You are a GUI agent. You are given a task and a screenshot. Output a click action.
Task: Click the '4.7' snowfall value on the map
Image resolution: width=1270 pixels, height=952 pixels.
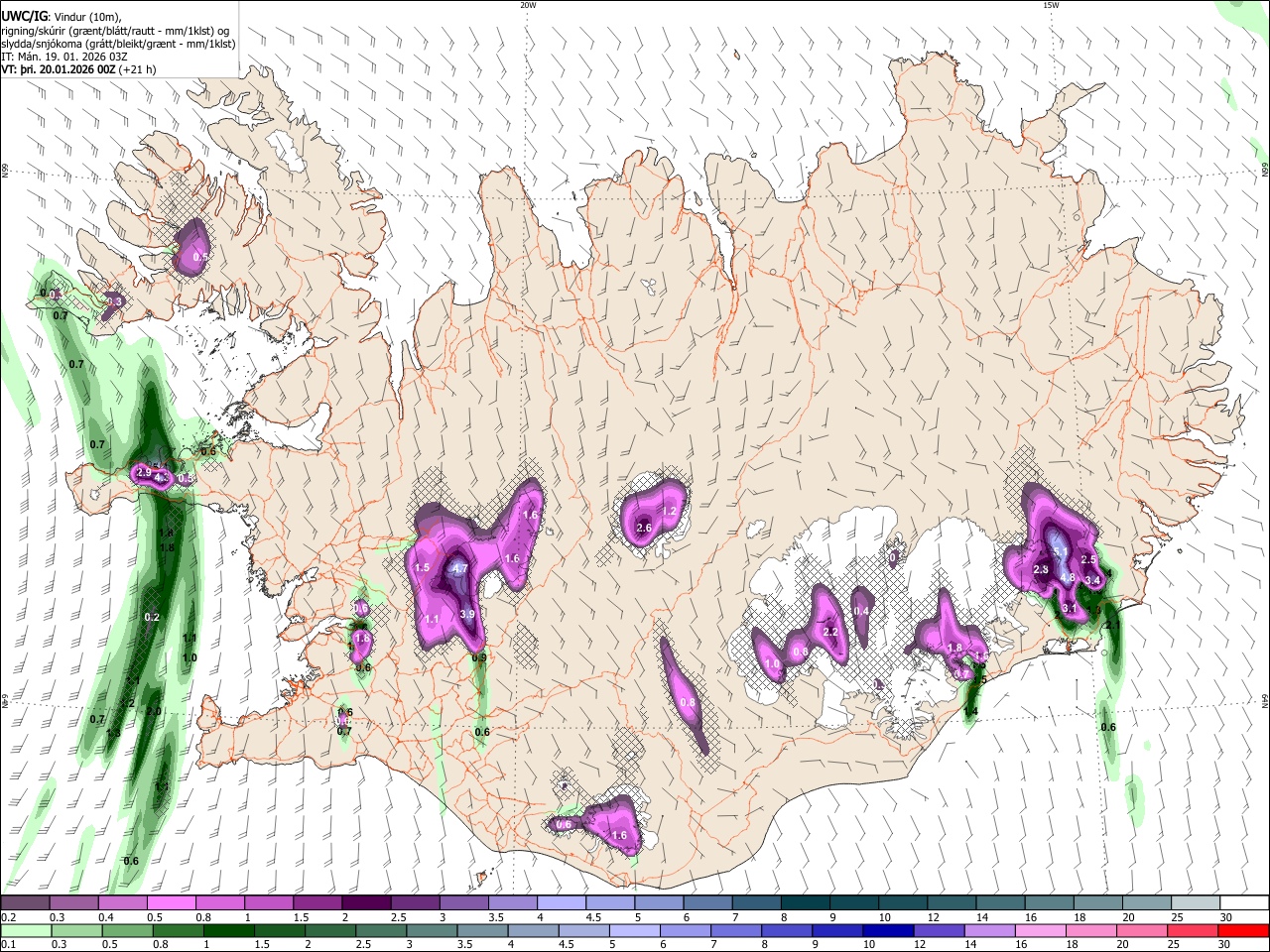tap(459, 569)
